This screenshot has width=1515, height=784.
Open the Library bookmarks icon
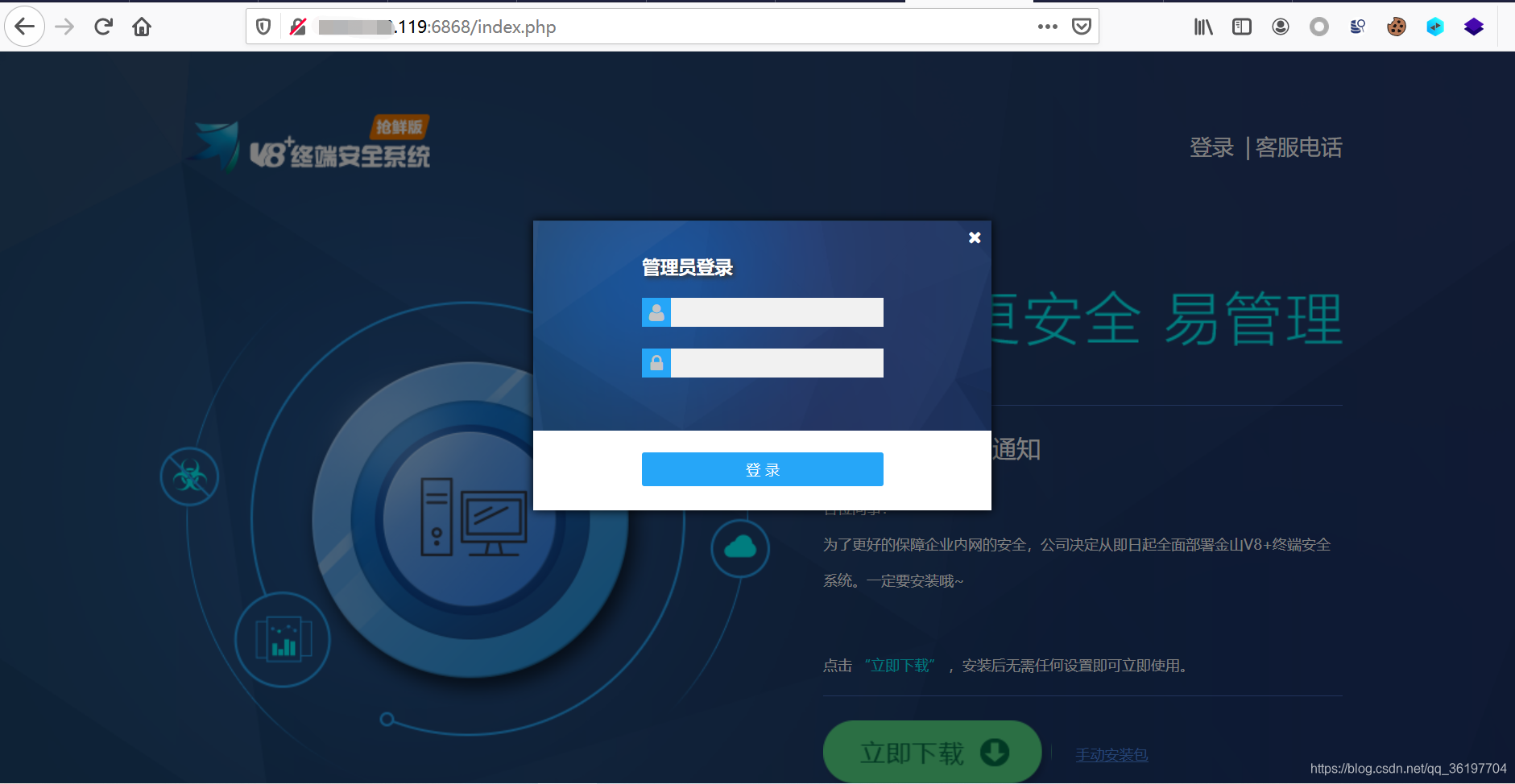tap(1203, 27)
